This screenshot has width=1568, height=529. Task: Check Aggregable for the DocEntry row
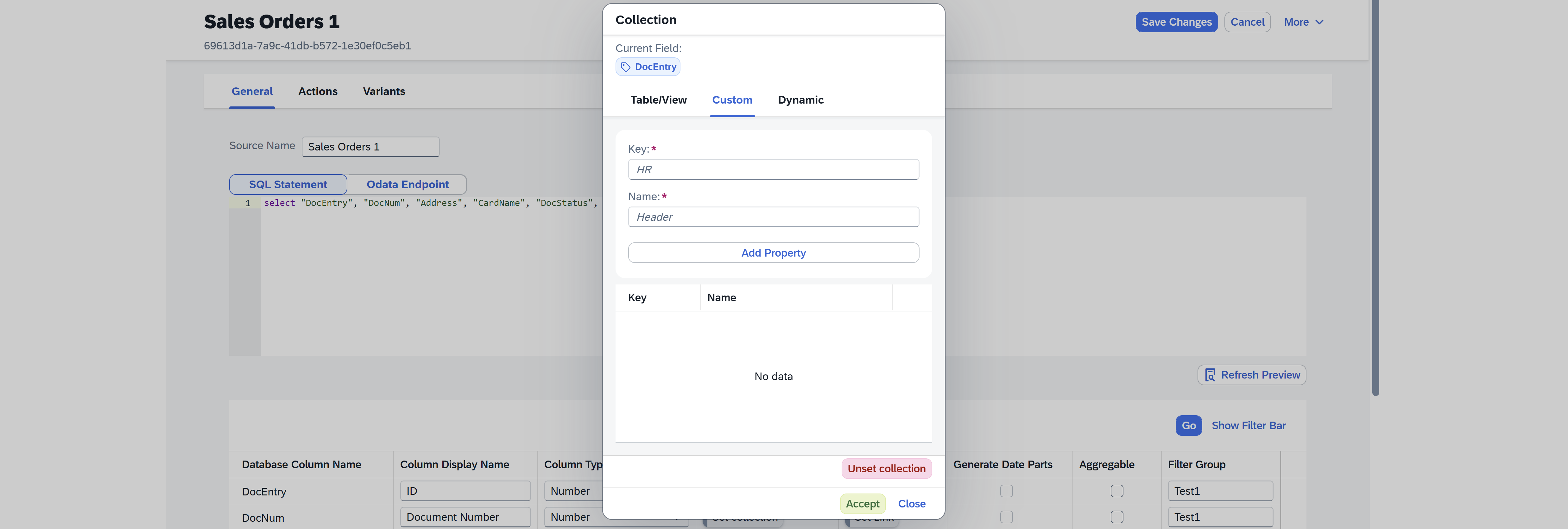pos(1116,491)
